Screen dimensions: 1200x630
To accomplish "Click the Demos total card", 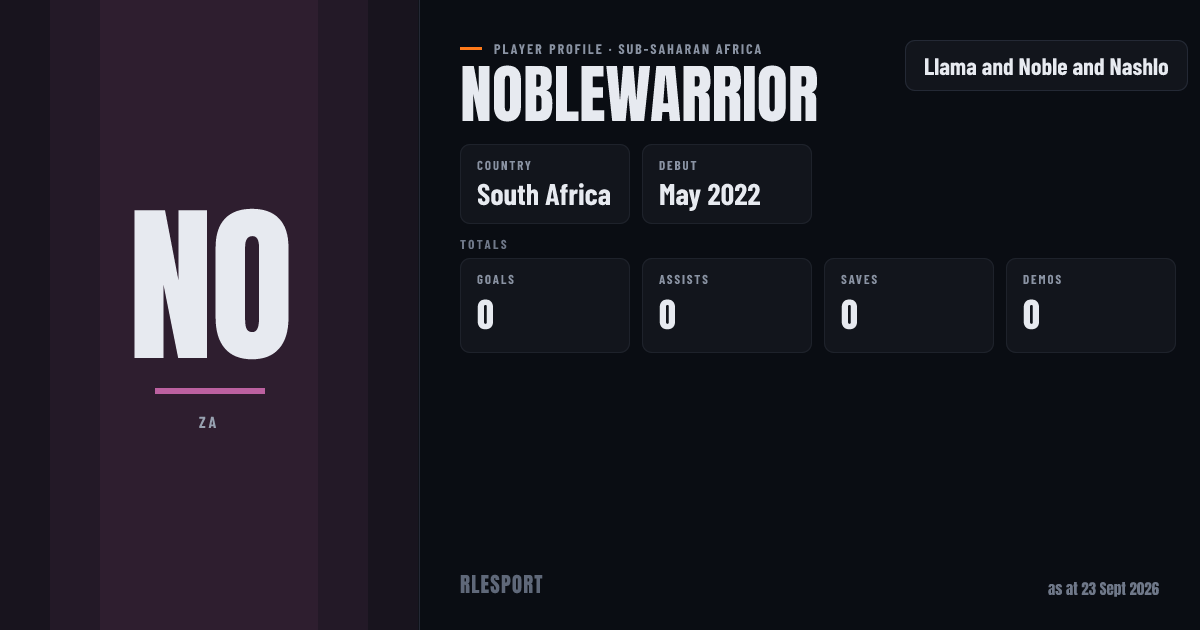I will 1091,305.
